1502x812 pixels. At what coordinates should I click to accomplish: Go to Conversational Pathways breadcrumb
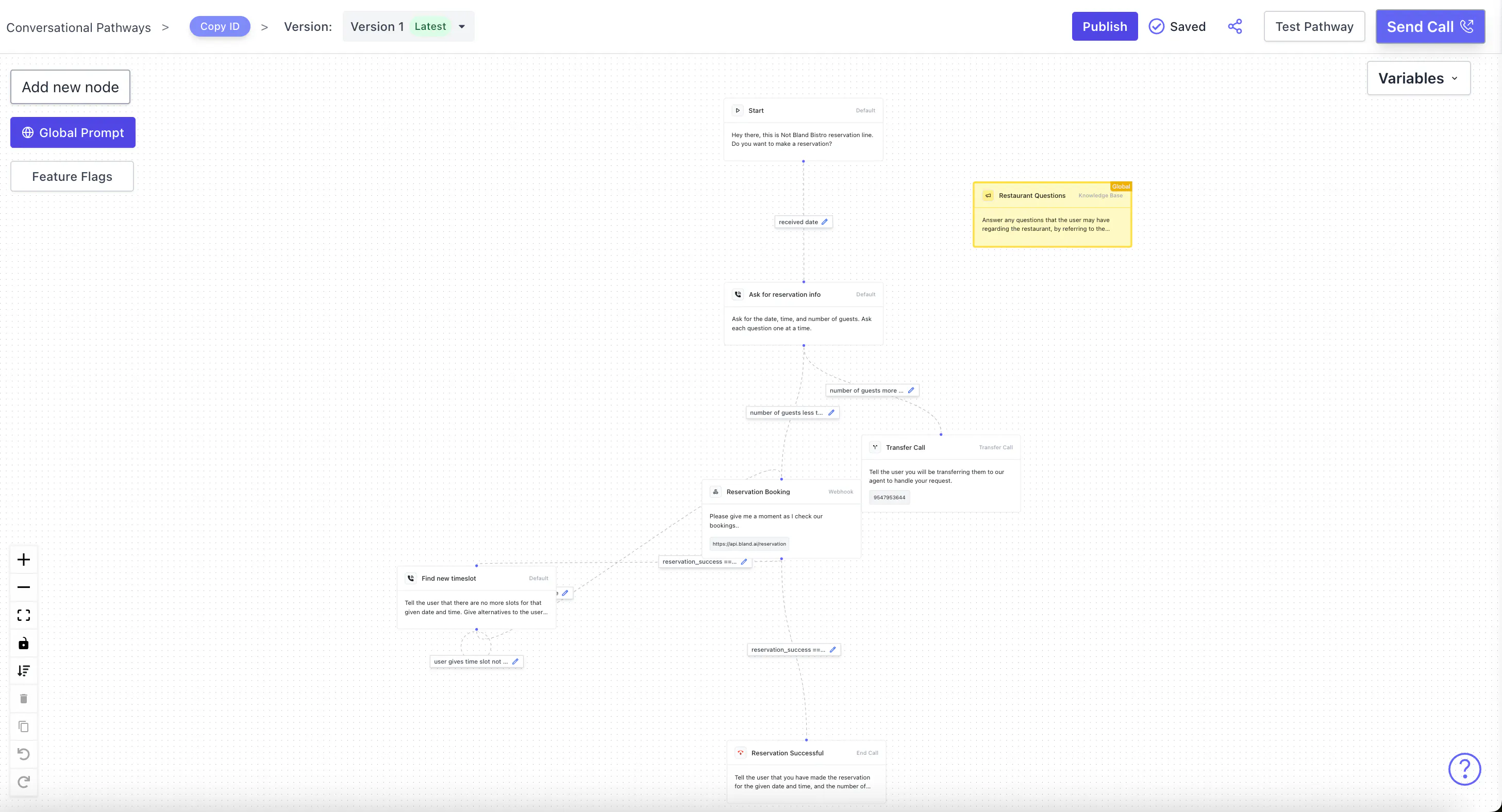tap(78, 27)
